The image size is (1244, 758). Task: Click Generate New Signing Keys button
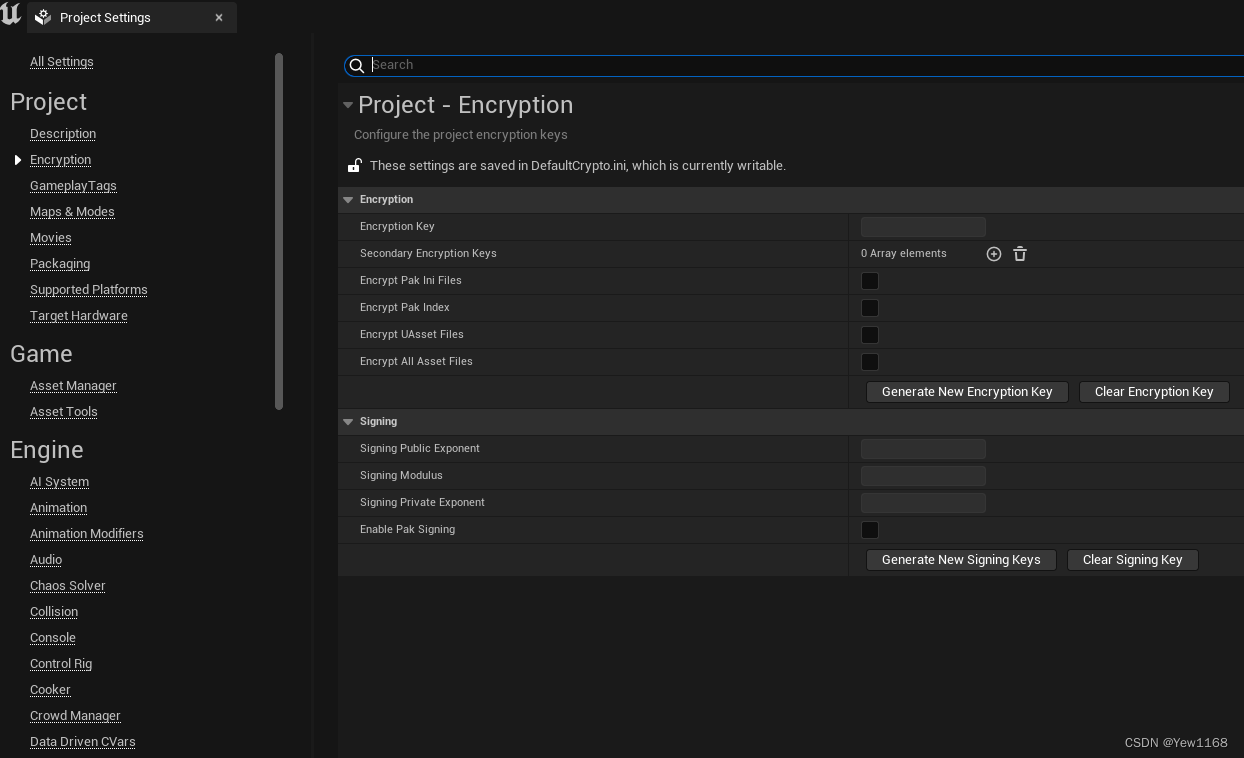tap(961, 560)
